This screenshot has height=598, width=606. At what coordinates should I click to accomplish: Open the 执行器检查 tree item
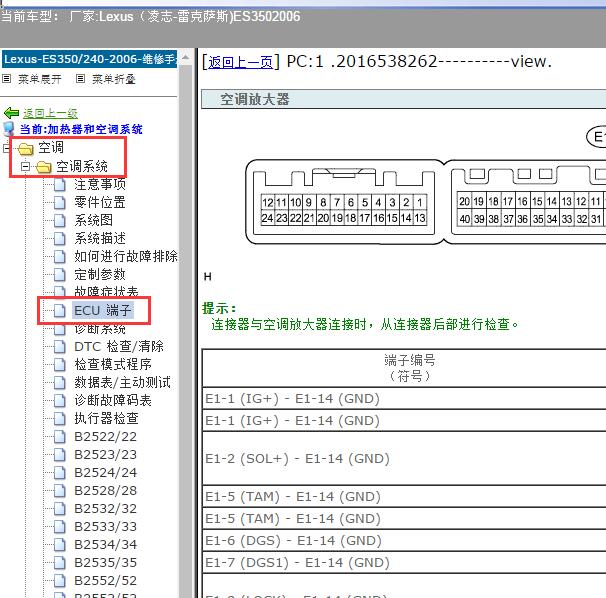pos(106,418)
